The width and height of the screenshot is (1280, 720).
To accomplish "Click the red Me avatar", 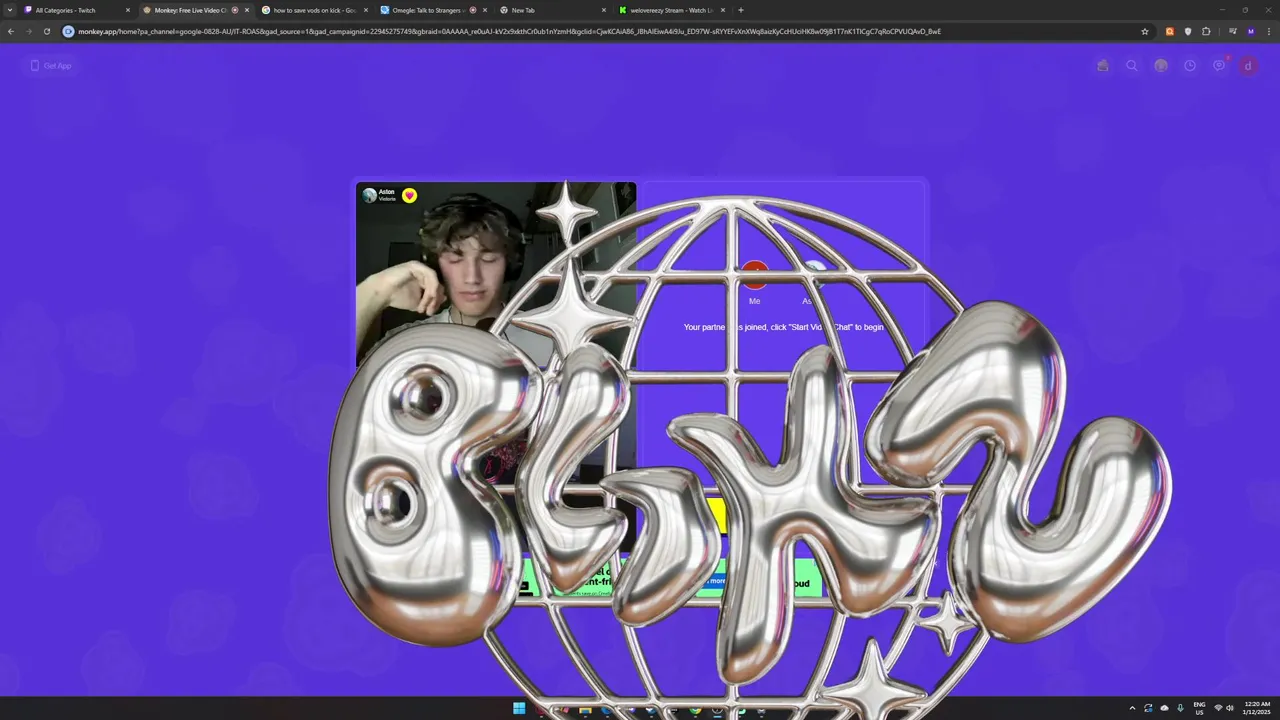I will pyautogui.click(x=754, y=275).
